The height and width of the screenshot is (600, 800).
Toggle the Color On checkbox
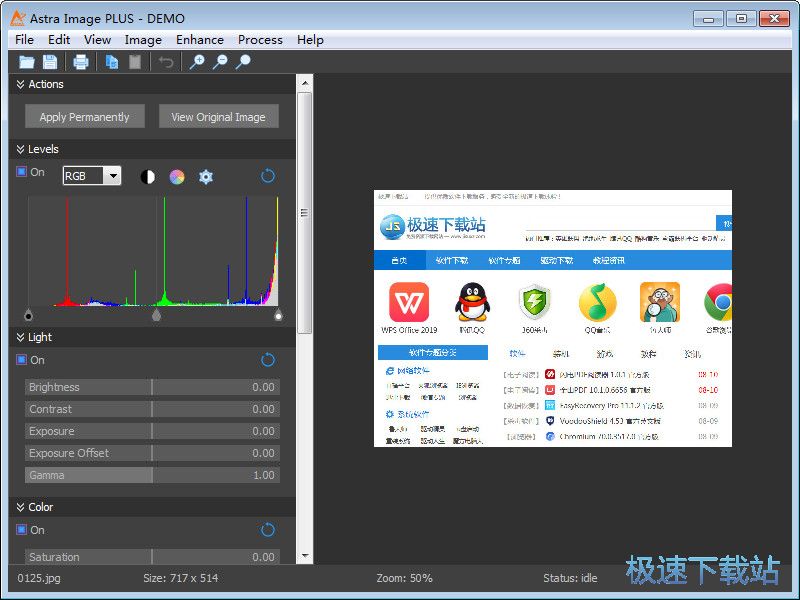click(x=22, y=530)
